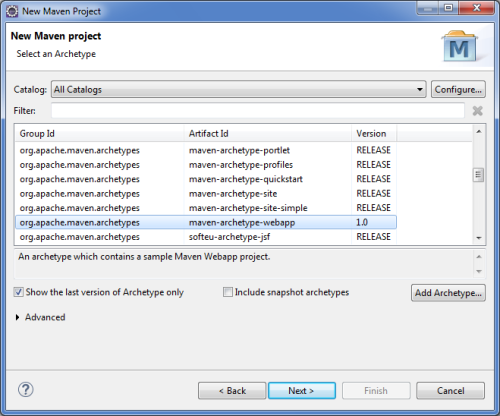The image size is (500, 416).
Task: Click the archetype list scrollbar thumb
Action: tap(479, 175)
